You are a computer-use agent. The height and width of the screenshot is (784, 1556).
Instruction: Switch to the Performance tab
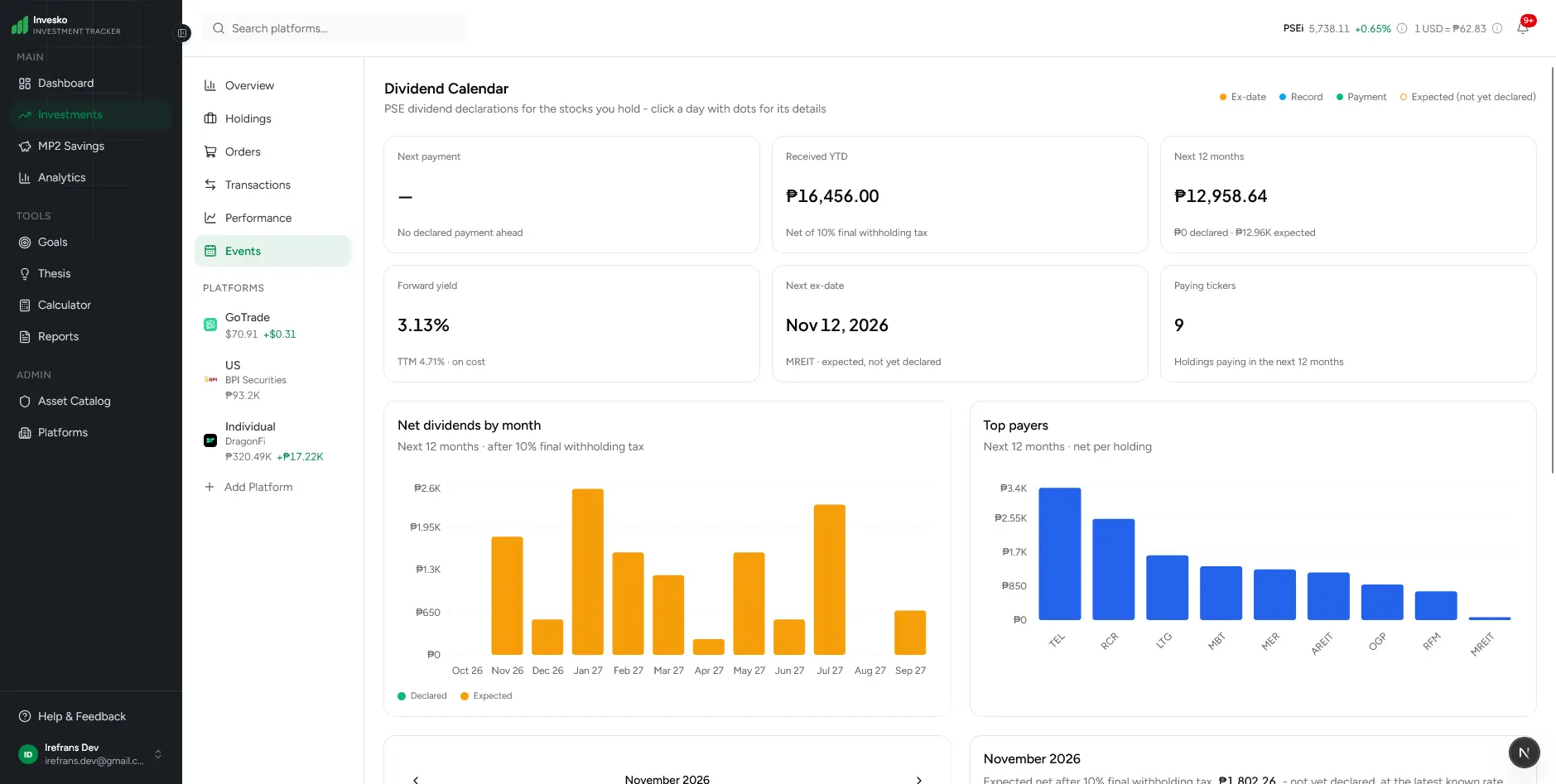click(273, 218)
